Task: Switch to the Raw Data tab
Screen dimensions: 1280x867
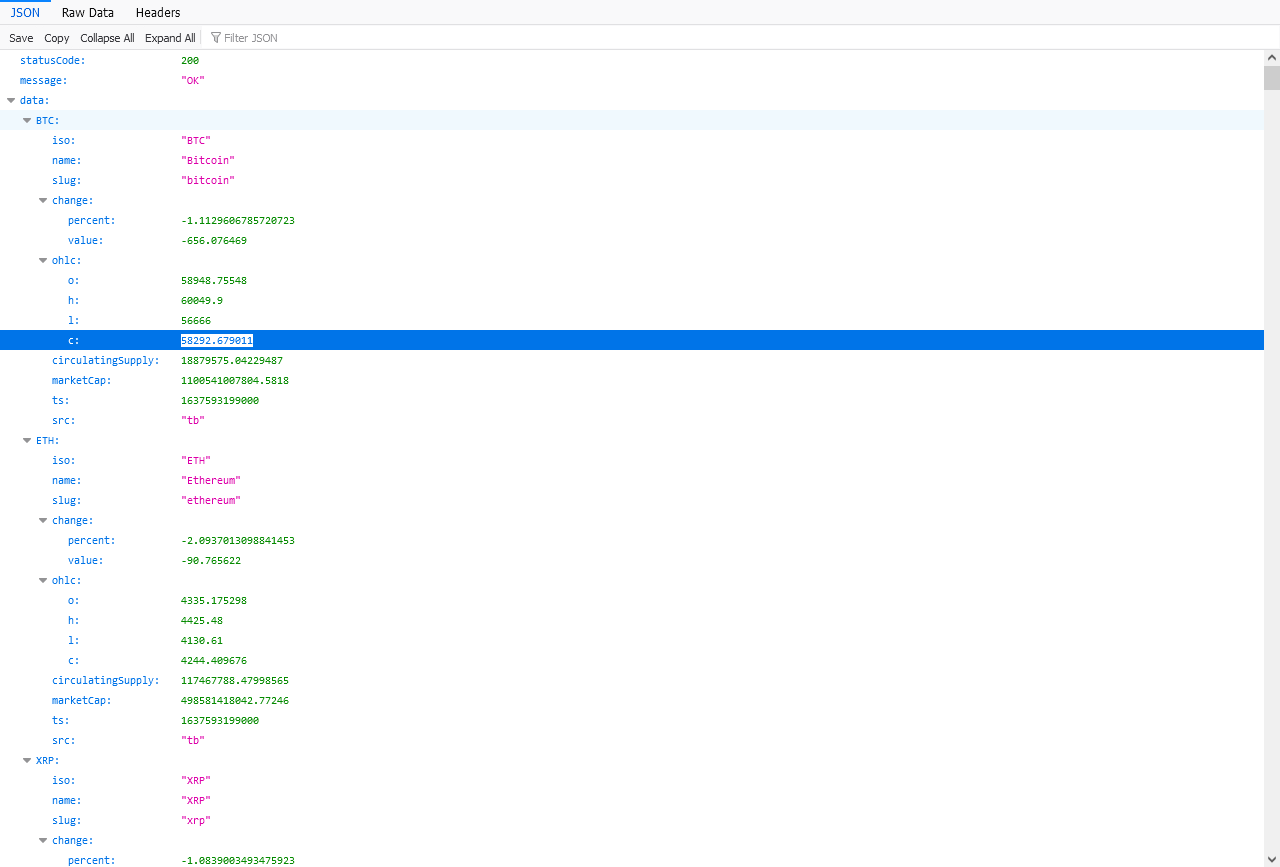Action: click(88, 13)
